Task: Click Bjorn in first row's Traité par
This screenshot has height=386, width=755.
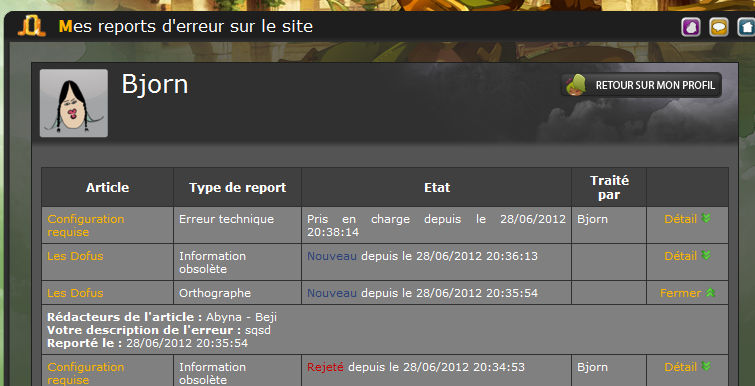Action: [592, 219]
